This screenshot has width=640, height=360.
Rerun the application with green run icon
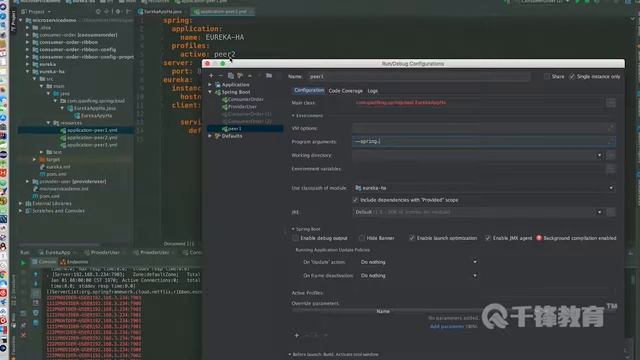pyautogui.click(x=23, y=262)
